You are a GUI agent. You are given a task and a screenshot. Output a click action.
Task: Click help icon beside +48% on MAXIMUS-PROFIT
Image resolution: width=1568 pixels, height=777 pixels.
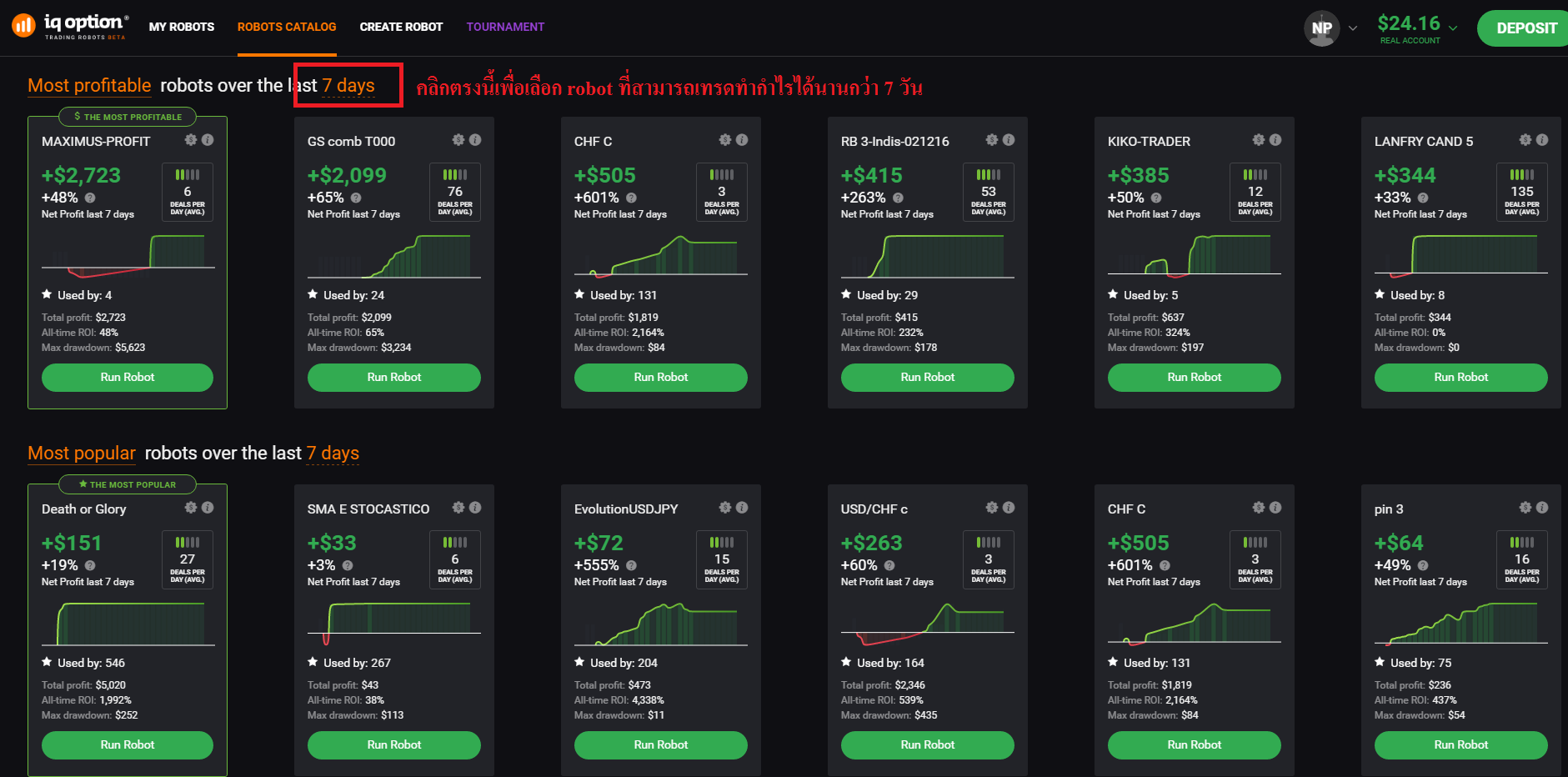[90, 198]
